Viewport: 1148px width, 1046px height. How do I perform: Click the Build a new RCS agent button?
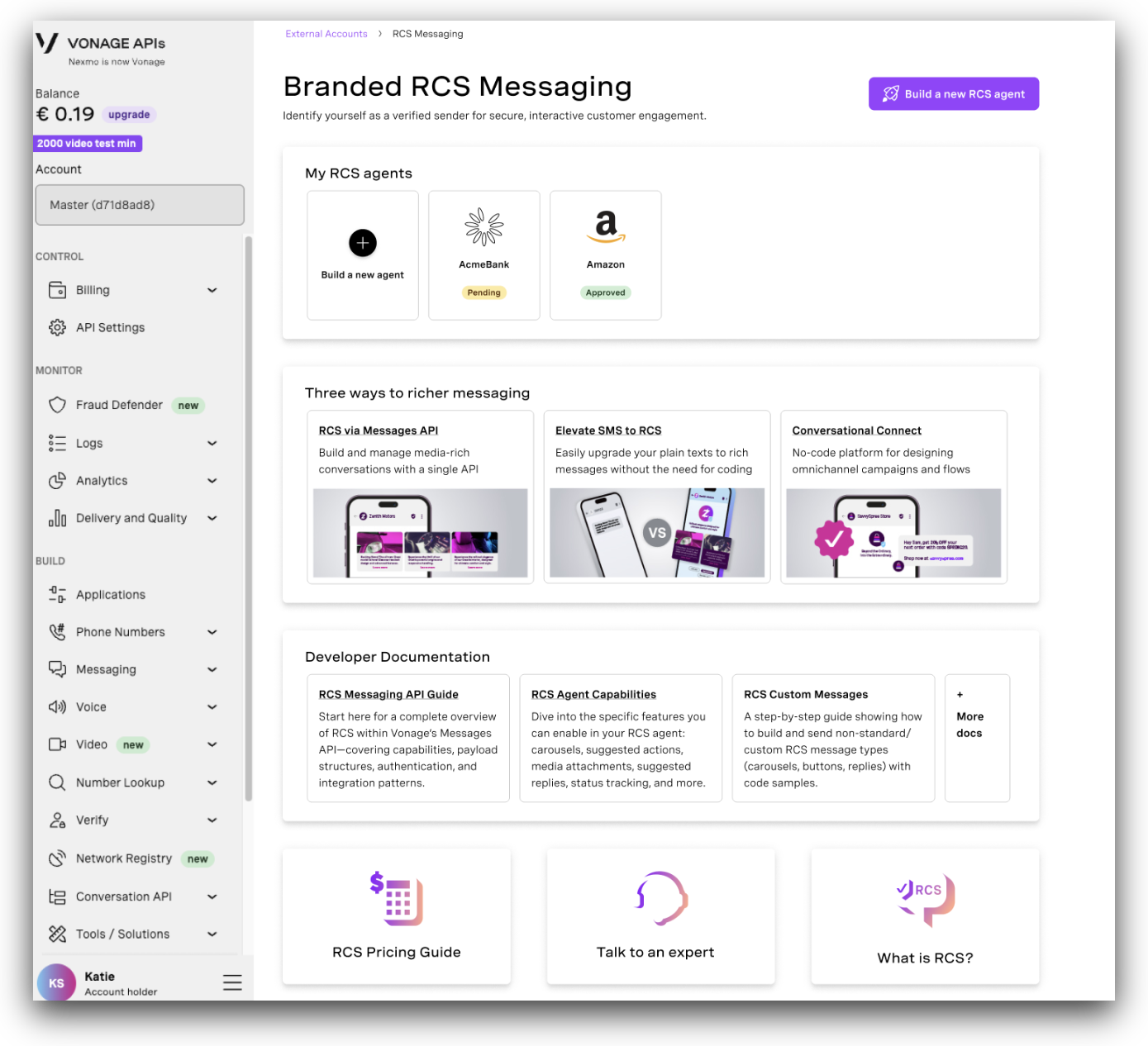point(953,94)
